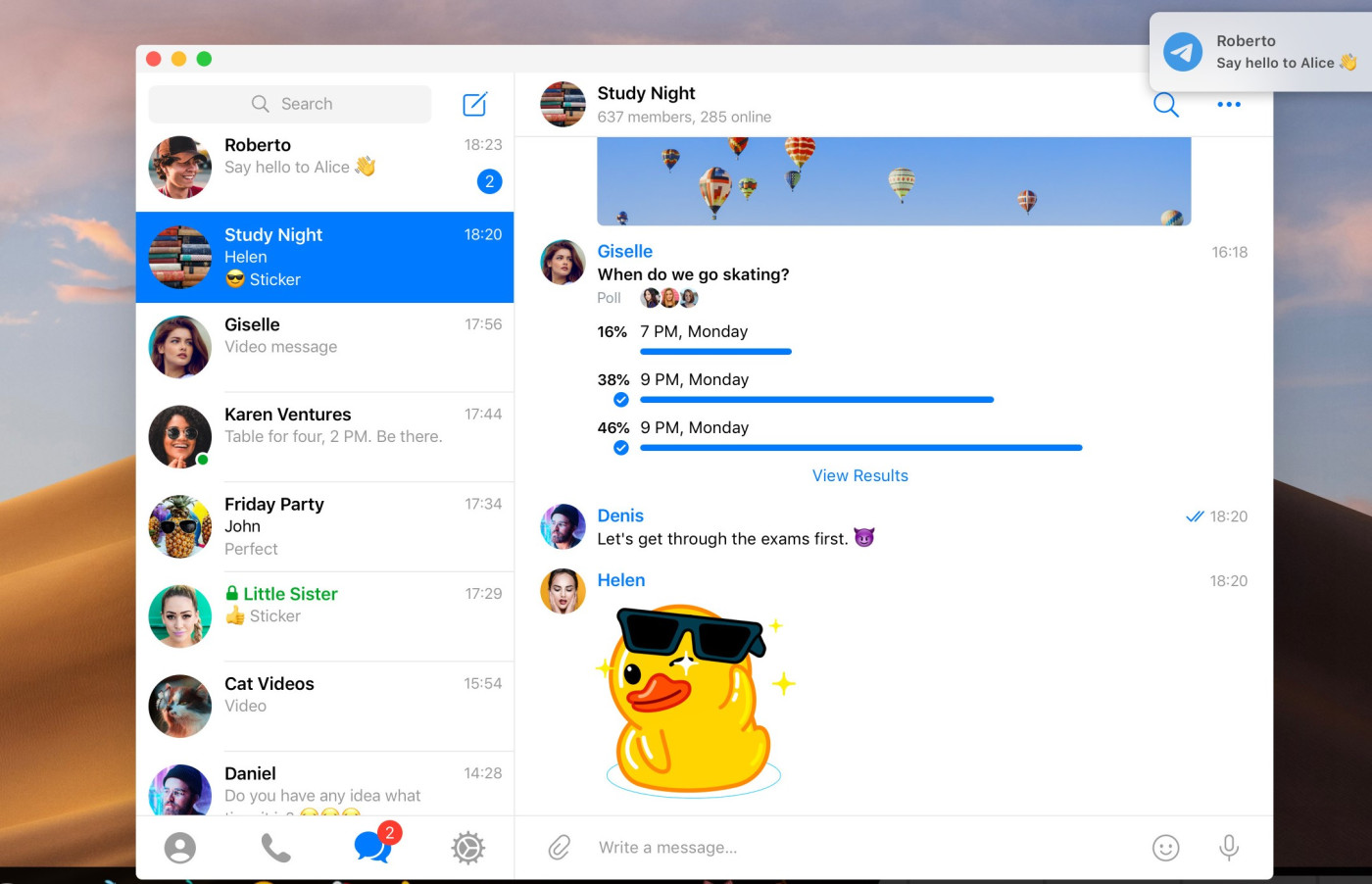Screen dimensions: 1372x884
Task: Click the Friday Party pineapple avatar
Action: [180, 526]
